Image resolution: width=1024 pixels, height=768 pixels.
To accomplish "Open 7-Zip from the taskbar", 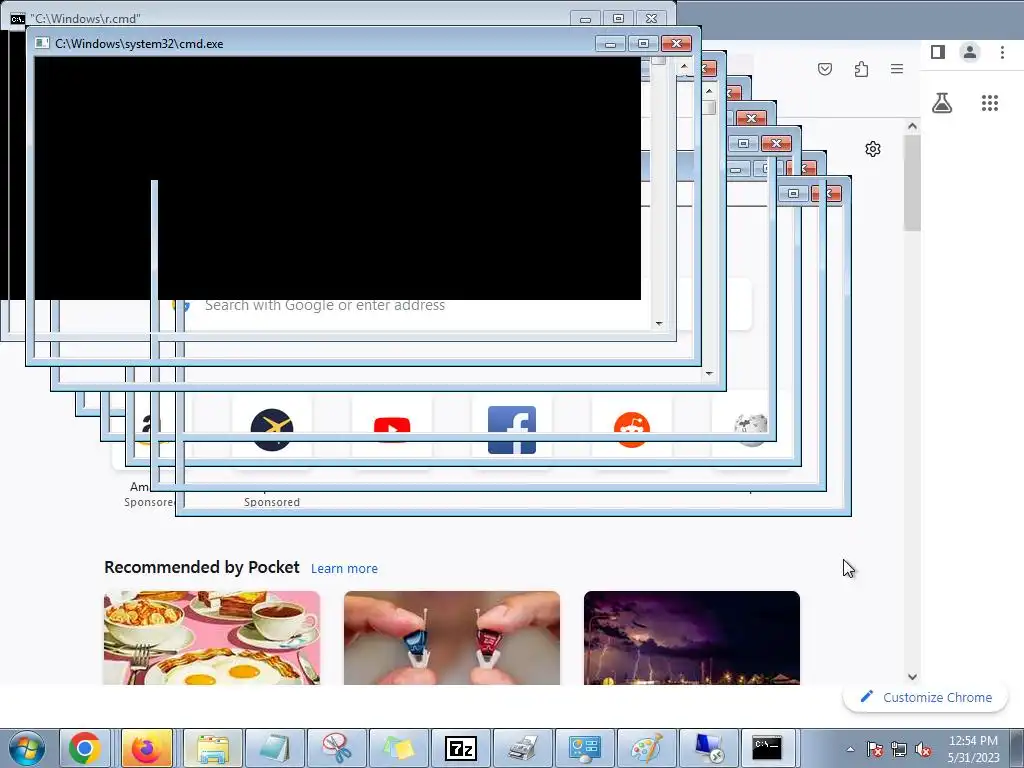I will pyautogui.click(x=460, y=748).
